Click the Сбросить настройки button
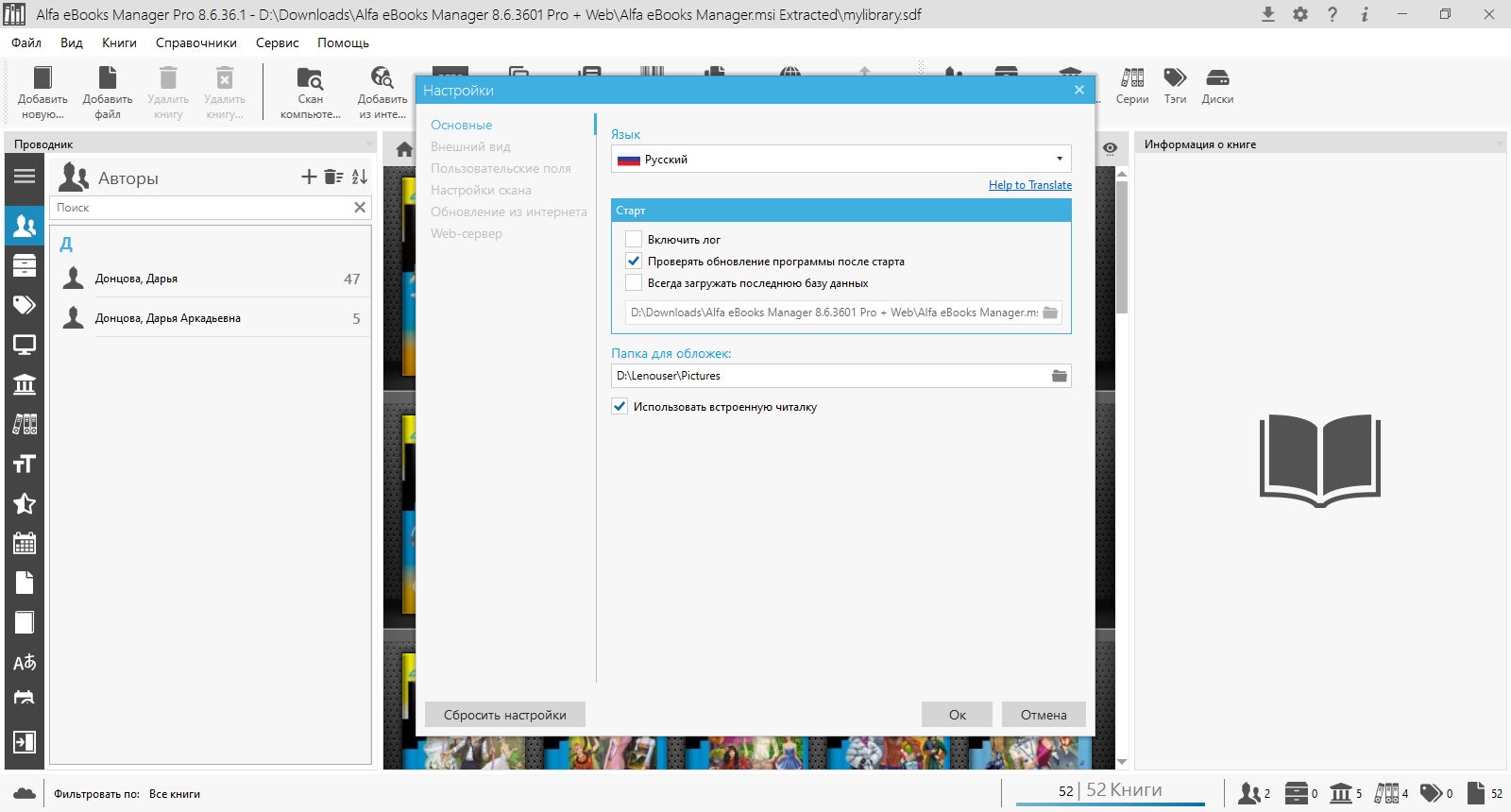This screenshot has height=812, width=1511. [505, 715]
